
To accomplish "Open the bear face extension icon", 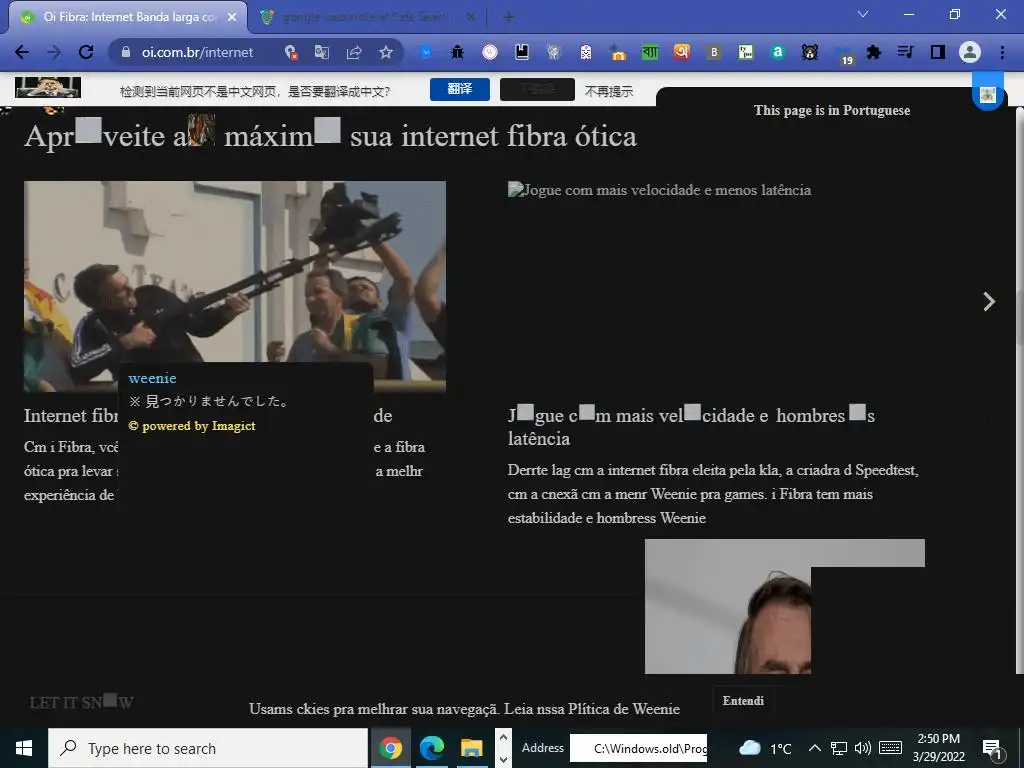I will pos(810,52).
